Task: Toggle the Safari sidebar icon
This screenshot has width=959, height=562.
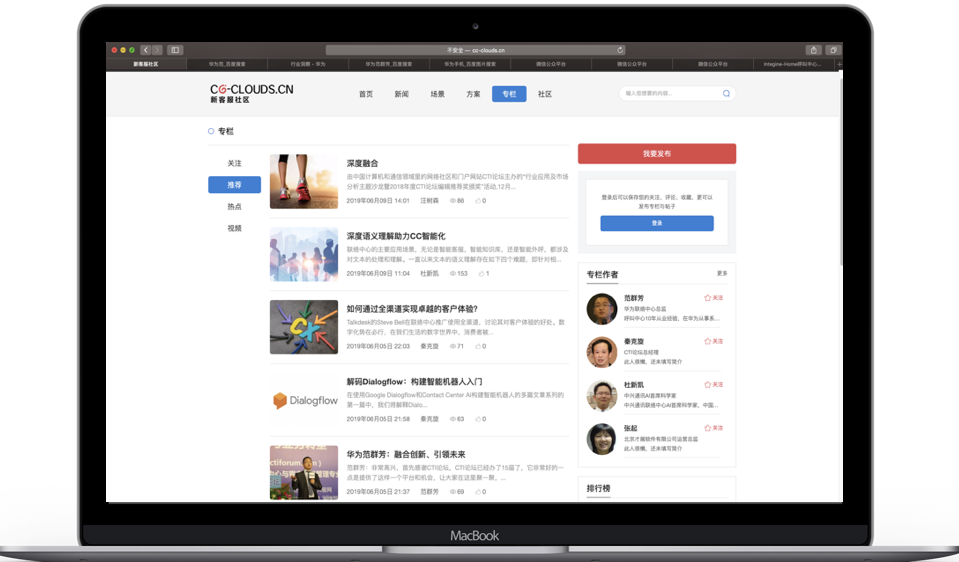Action: (175, 50)
